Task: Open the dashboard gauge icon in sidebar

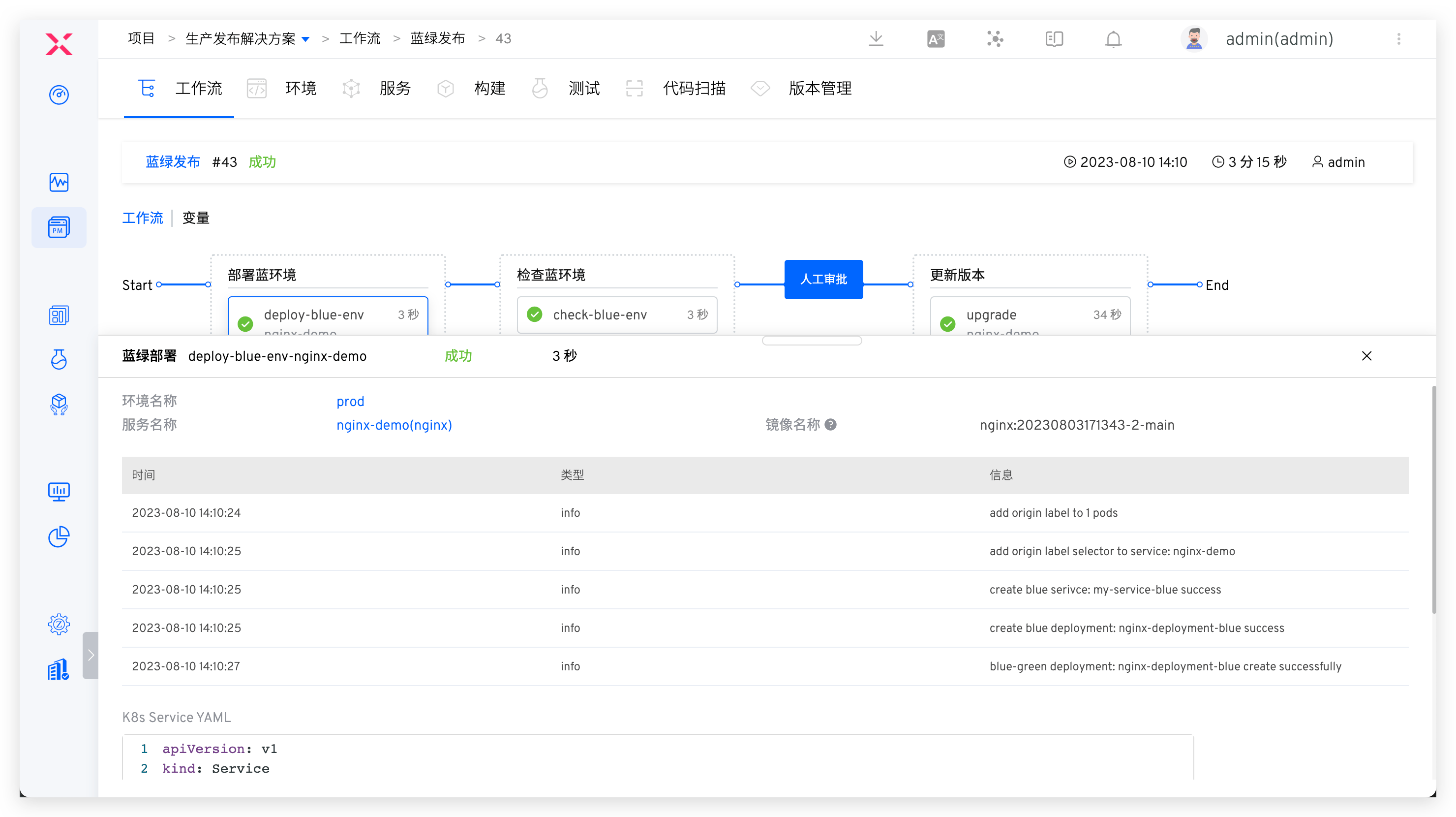Action: 59,94
